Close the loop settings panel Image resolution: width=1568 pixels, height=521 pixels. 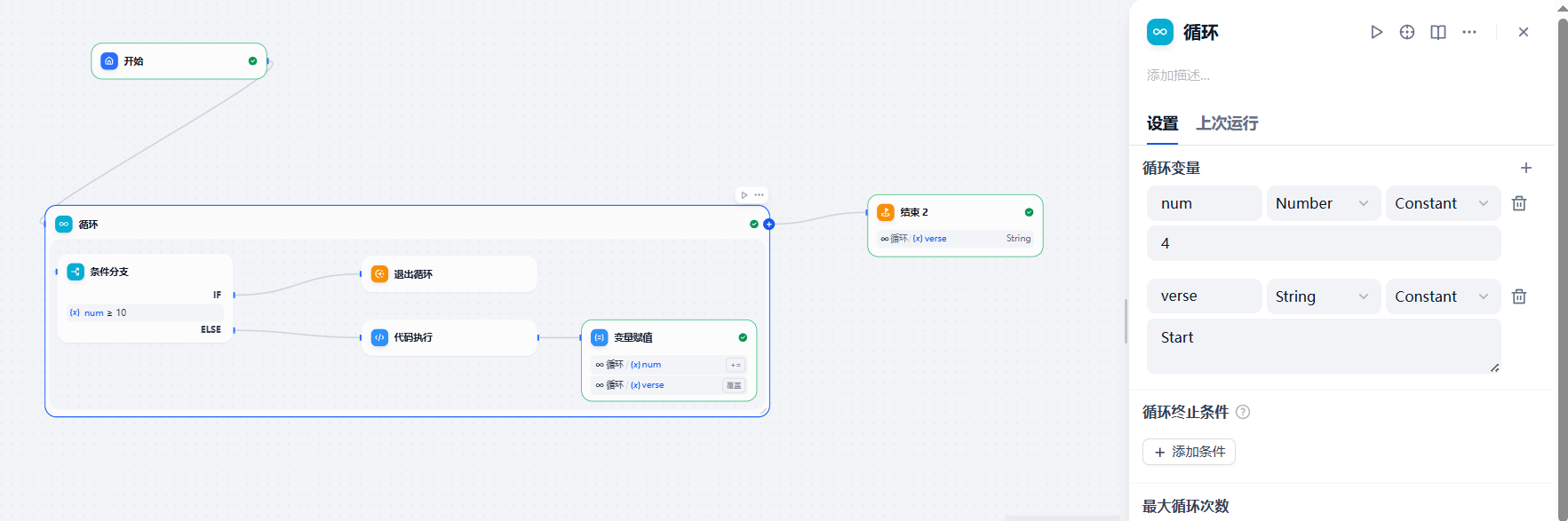[1524, 32]
